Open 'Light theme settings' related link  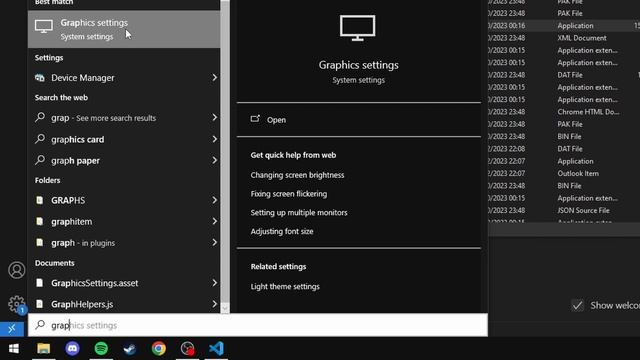coord(285,287)
